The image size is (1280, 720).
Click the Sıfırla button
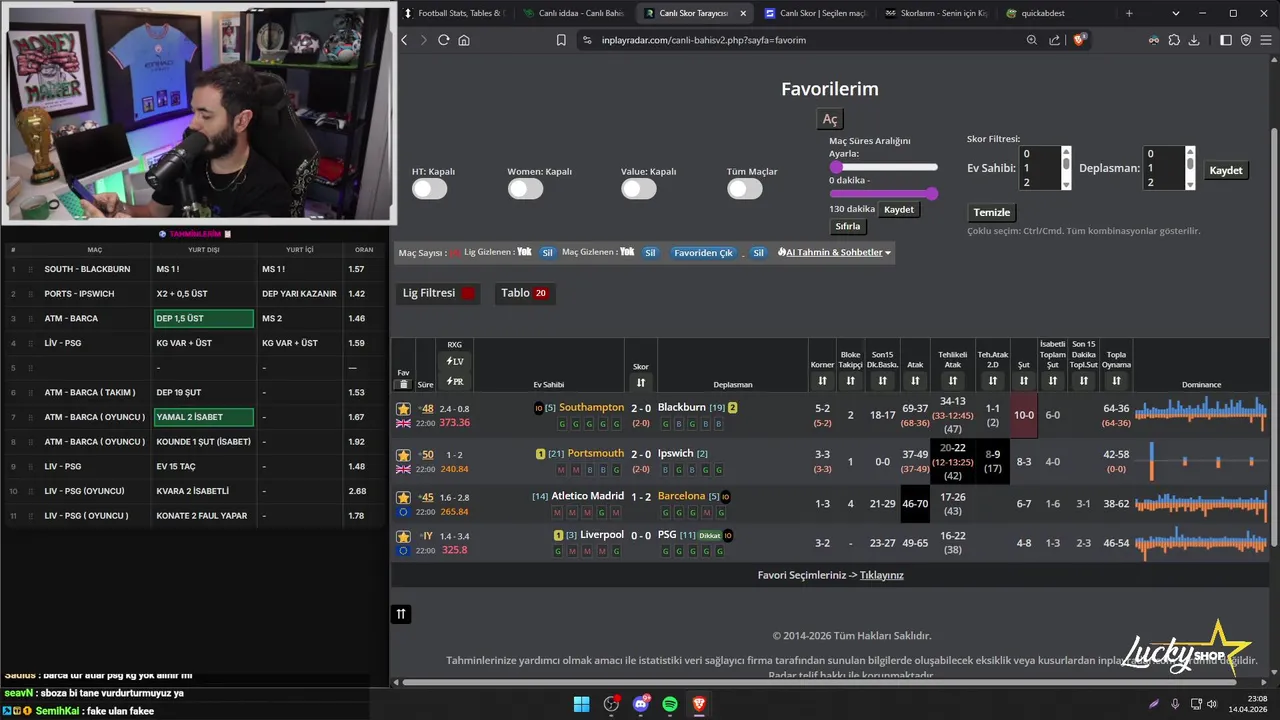tap(848, 226)
